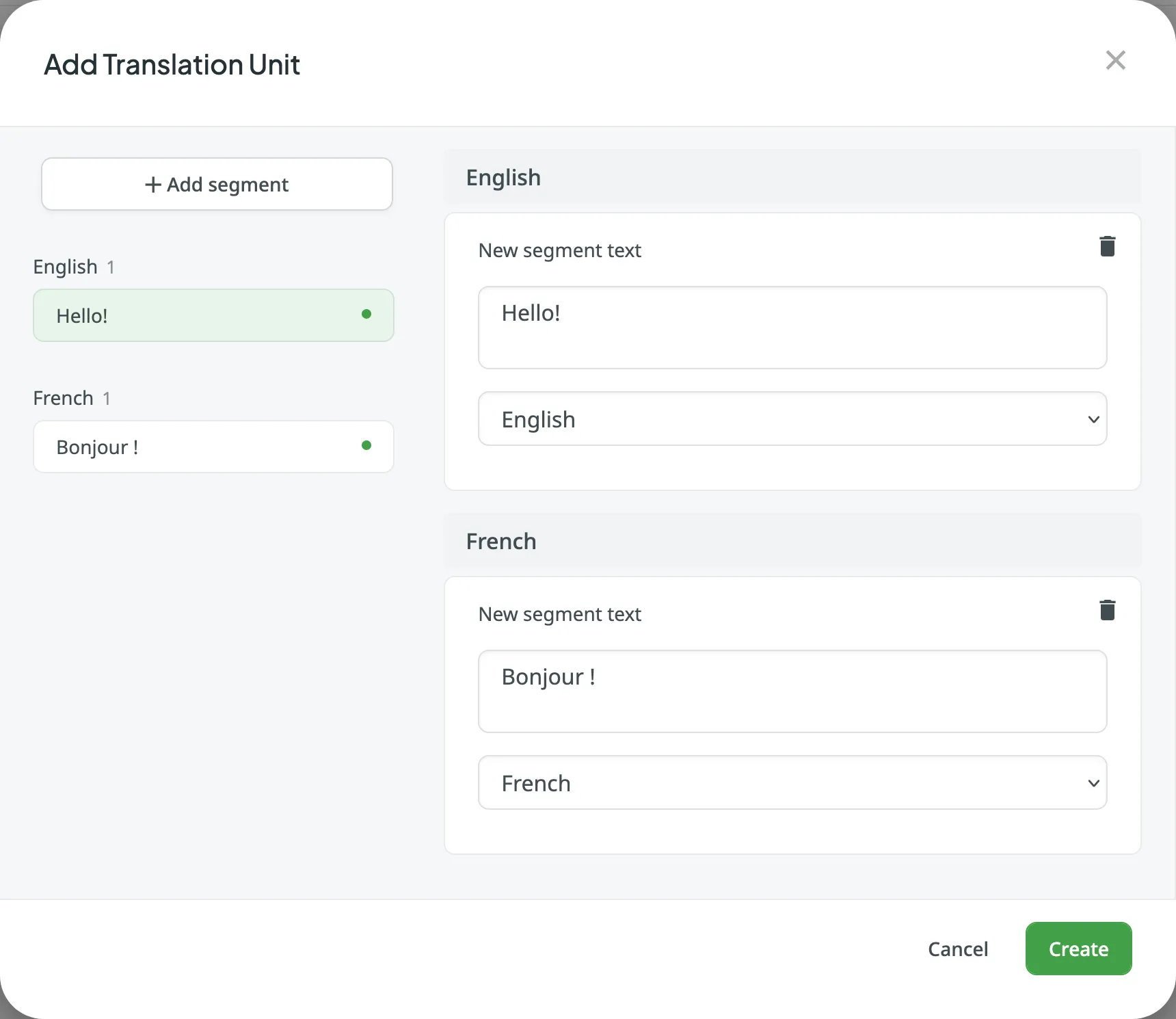Click the Hello! text area
The width and height of the screenshot is (1176, 1019).
pyautogui.click(x=792, y=328)
